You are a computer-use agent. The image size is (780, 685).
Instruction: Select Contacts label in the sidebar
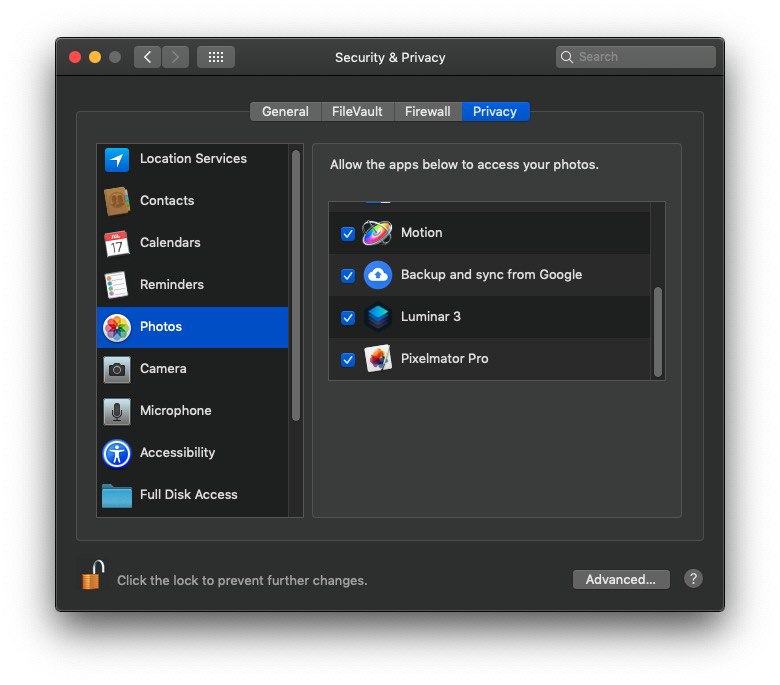167,200
